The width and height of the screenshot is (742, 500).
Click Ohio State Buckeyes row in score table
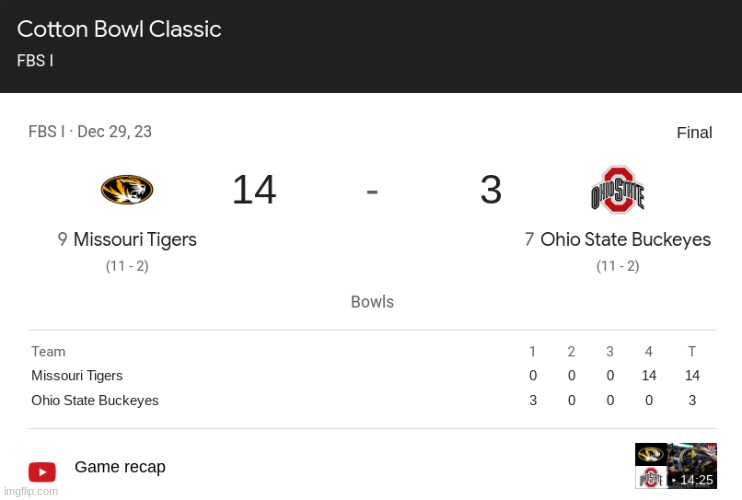click(x=95, y=401)
